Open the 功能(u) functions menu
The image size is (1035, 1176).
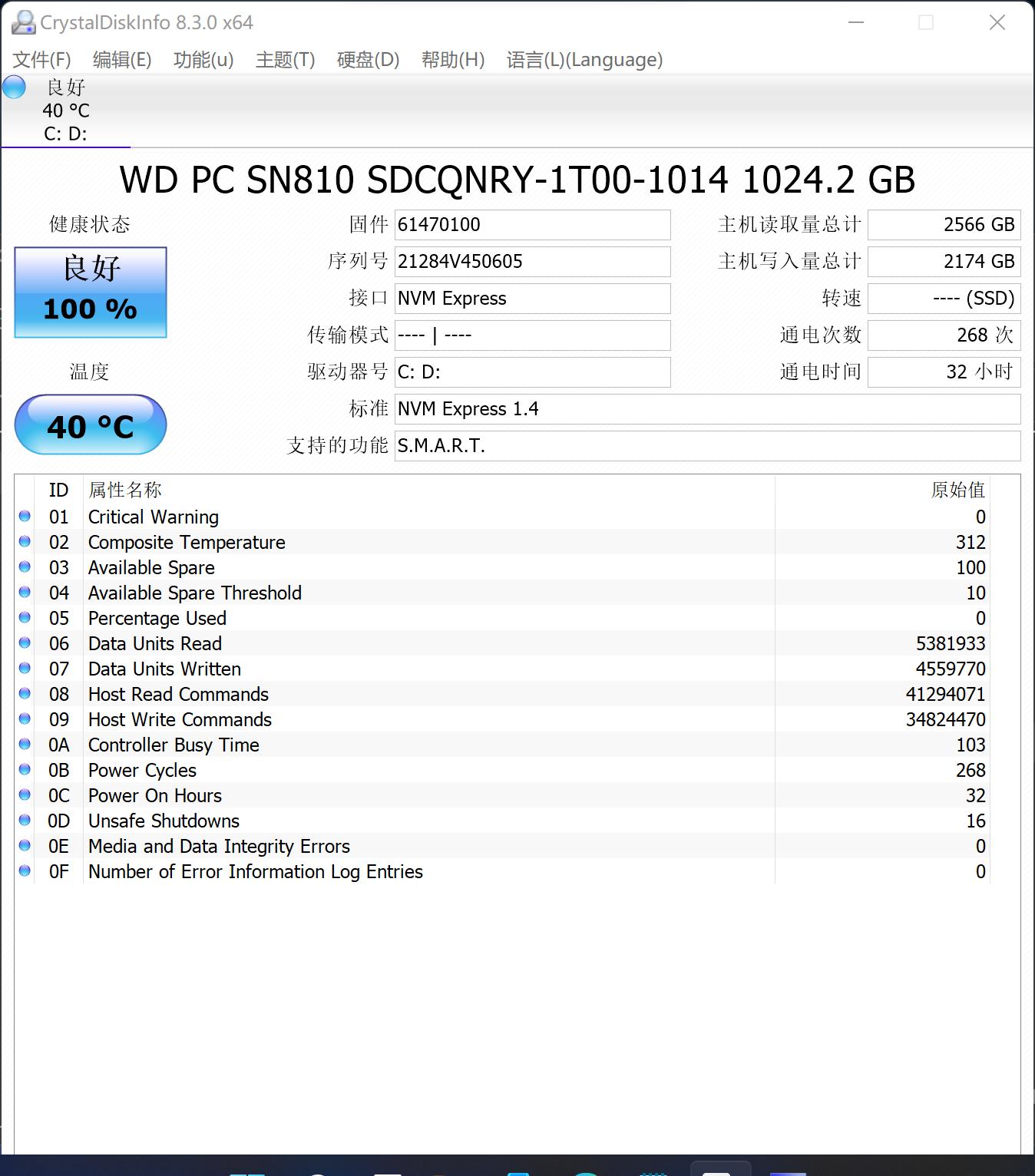202,59
